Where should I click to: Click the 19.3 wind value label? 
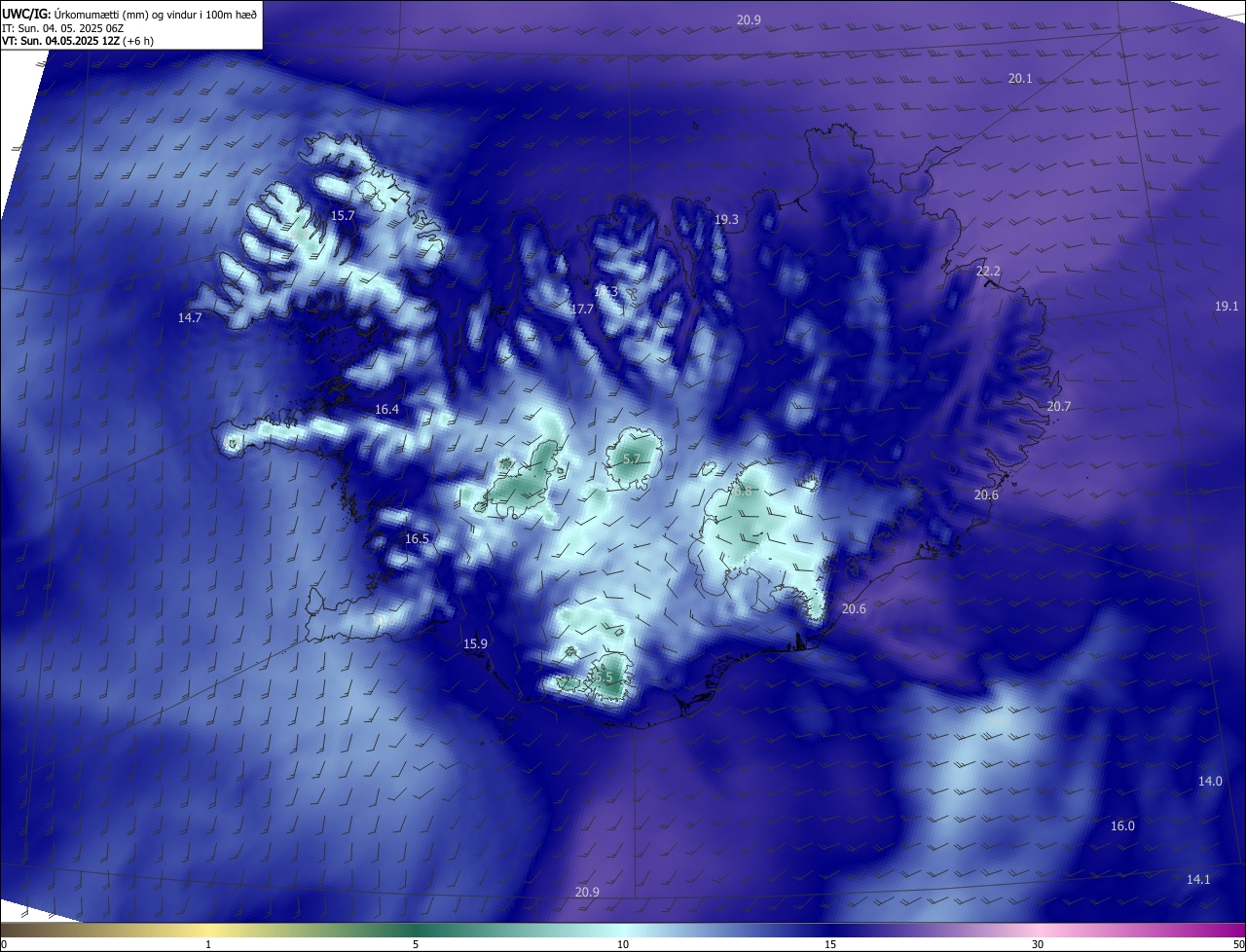(726, 220)
